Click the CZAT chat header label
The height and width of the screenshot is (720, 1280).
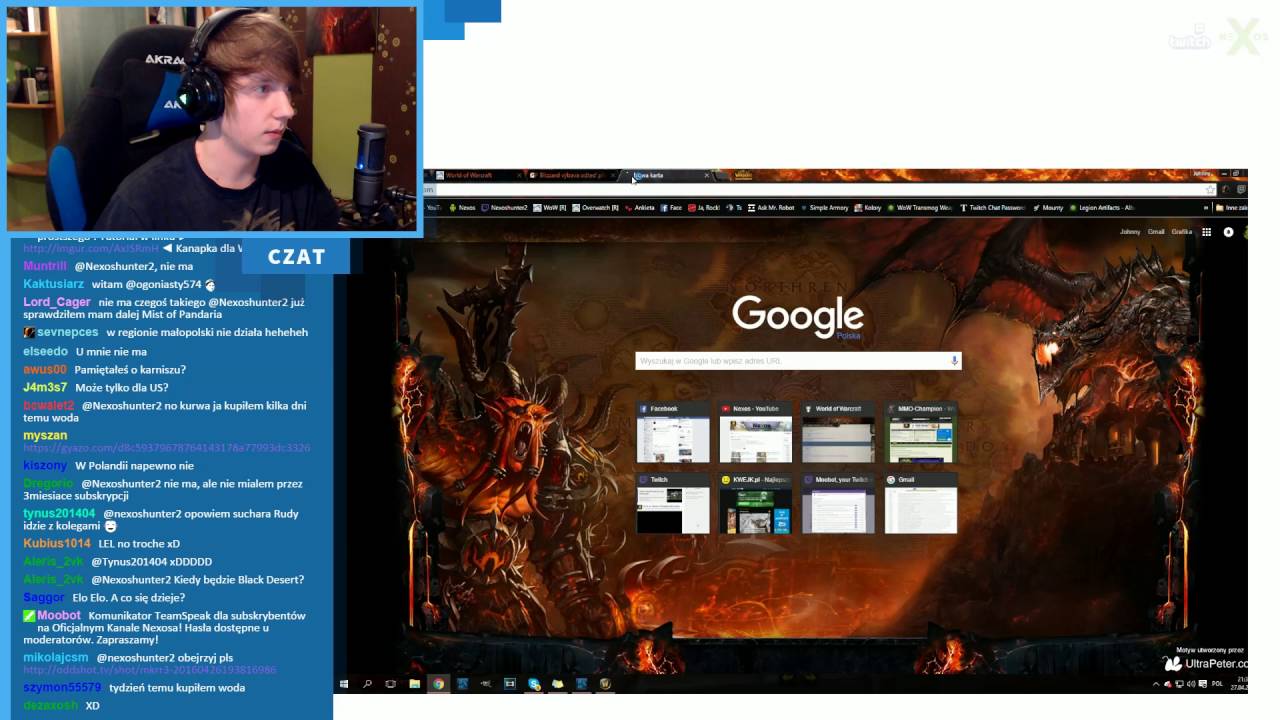click(296, 257)
